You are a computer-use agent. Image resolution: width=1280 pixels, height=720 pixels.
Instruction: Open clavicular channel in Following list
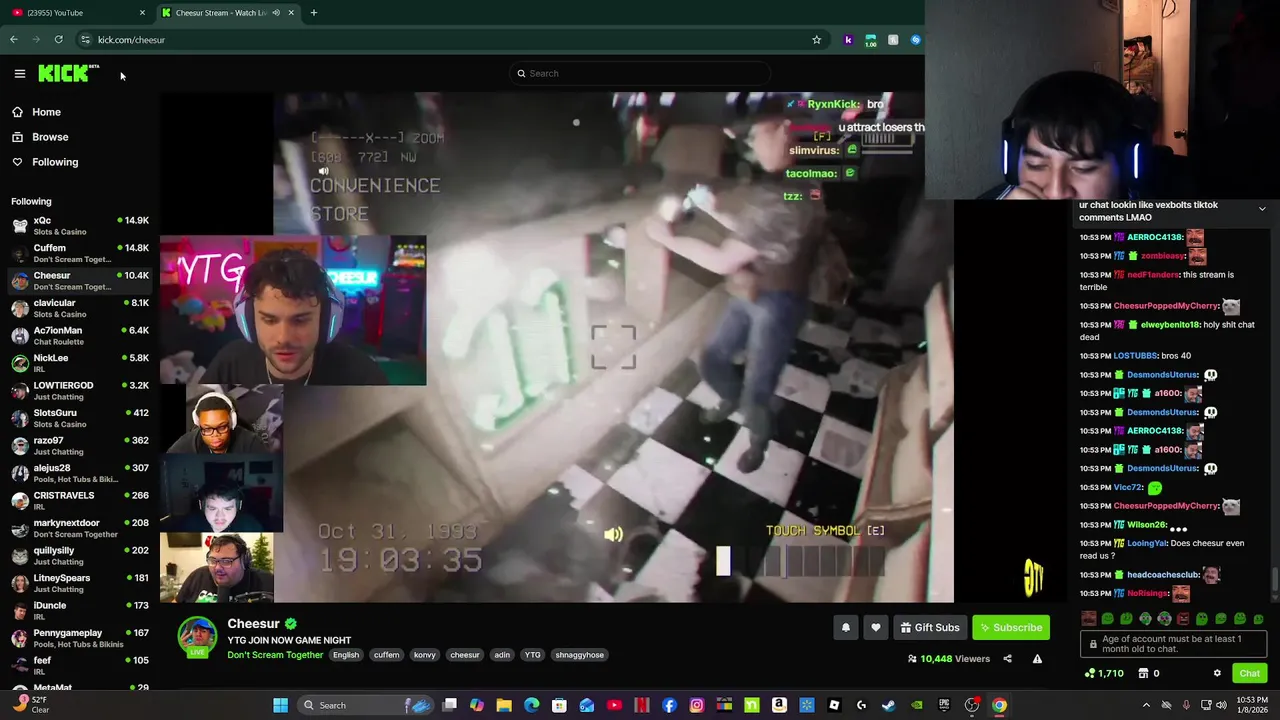[80, 308]
